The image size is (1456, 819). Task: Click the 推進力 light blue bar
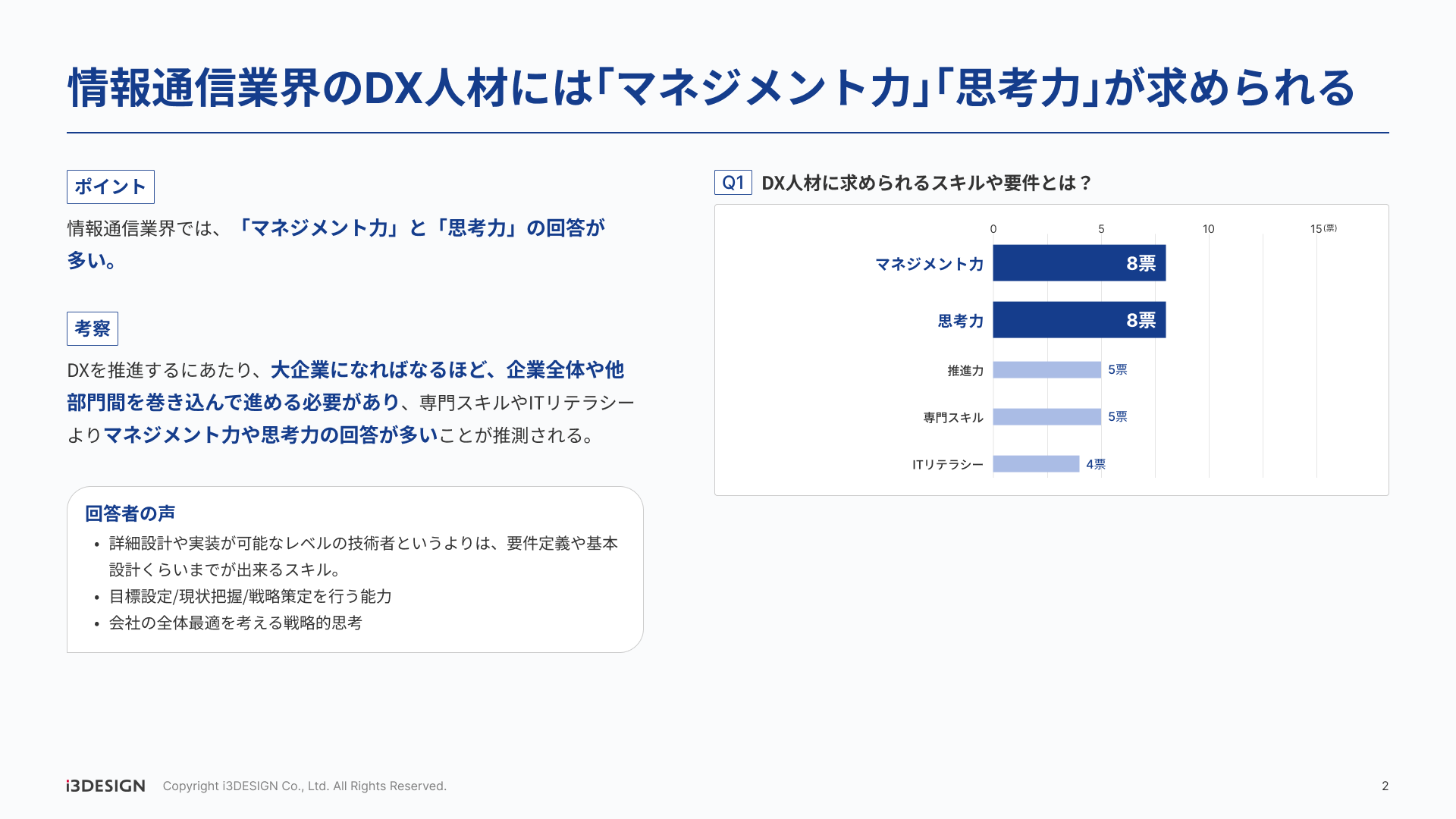coord(1046,370)
